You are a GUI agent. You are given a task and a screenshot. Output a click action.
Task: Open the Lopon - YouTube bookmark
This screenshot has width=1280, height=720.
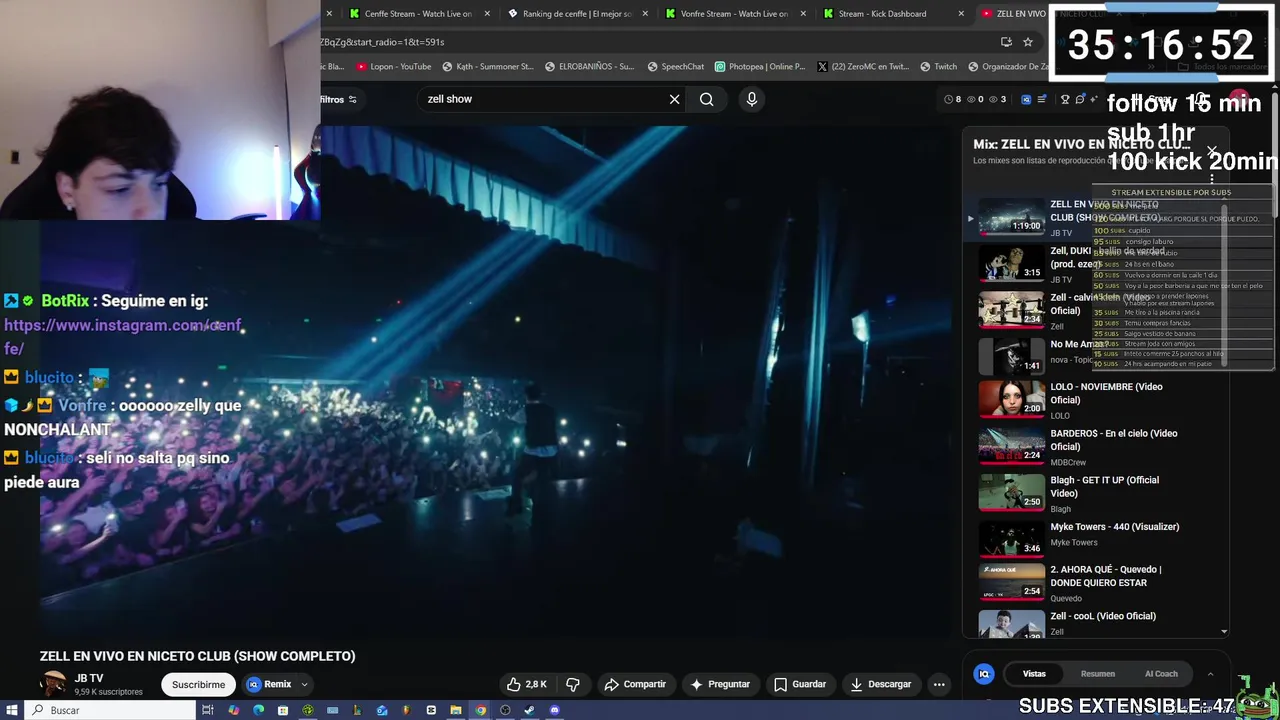point(394,67)
